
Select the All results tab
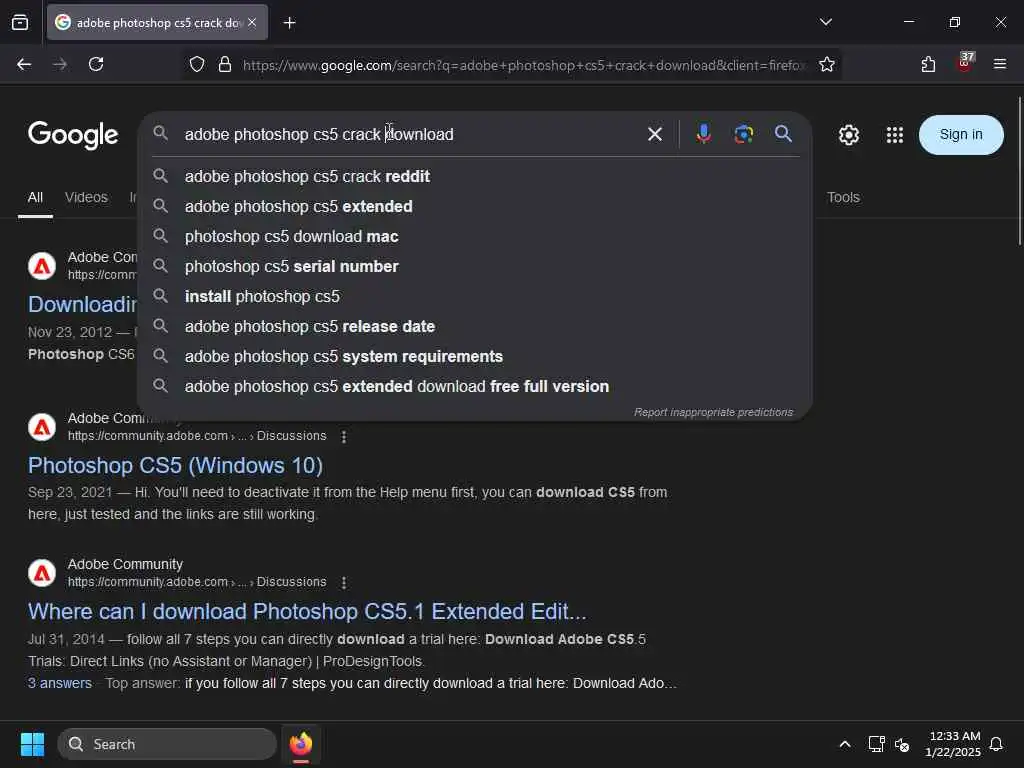(35, 197)
